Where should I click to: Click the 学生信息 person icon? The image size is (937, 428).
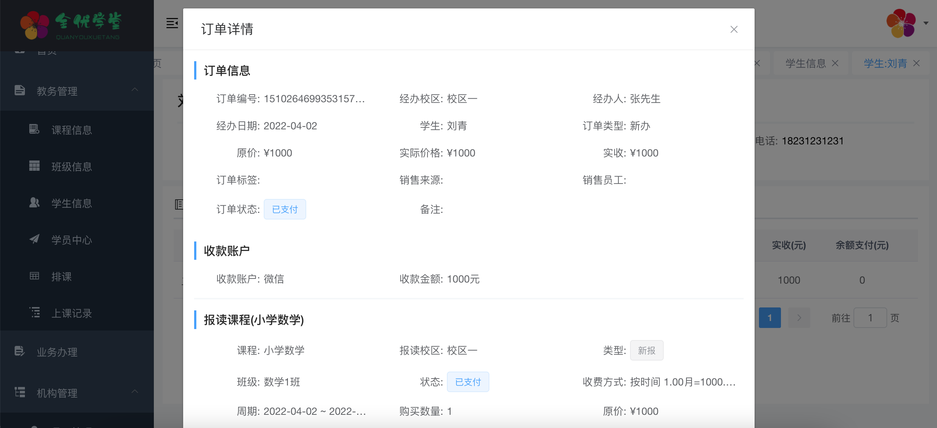pyautogui.click(x=34, y=203)
